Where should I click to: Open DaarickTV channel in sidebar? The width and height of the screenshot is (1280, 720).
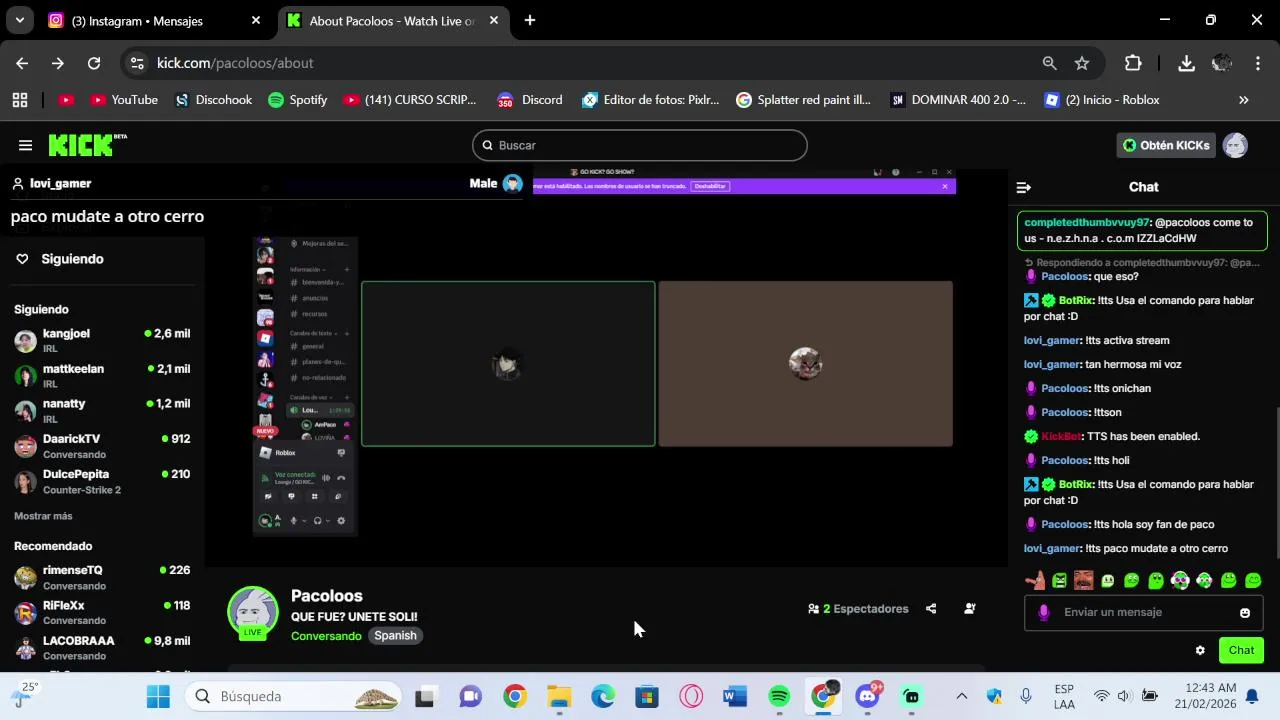pos(102,445)
